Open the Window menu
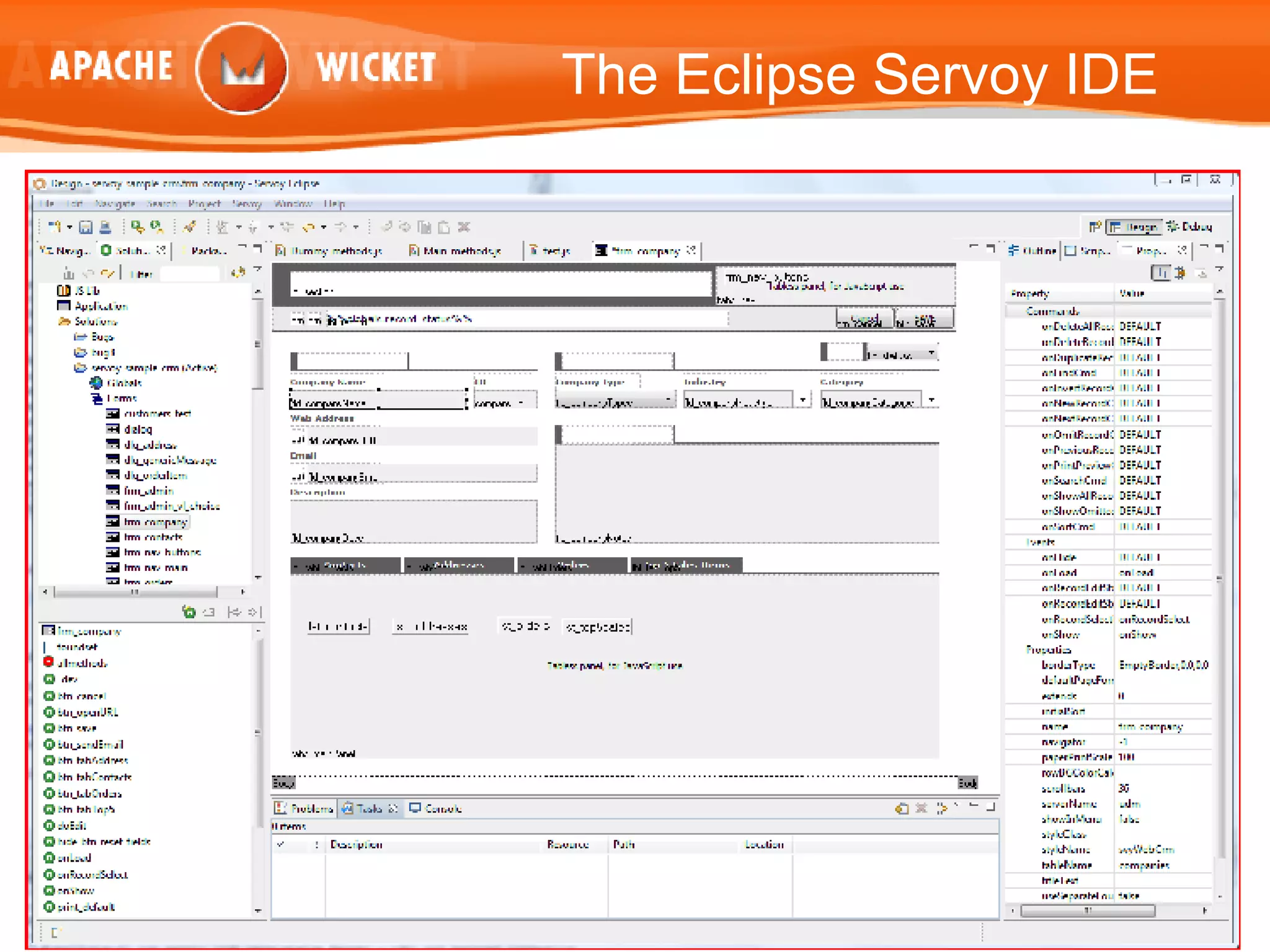 [293, 203]
